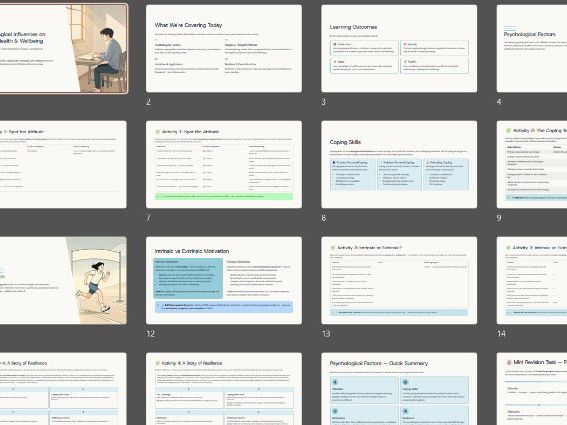
Task: Select slide 14 Activity 3 answers thumbnail
Action: point(532,280)
